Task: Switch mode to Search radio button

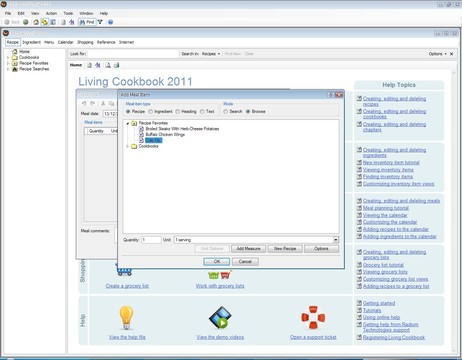Action: click(x=226, y=111)
